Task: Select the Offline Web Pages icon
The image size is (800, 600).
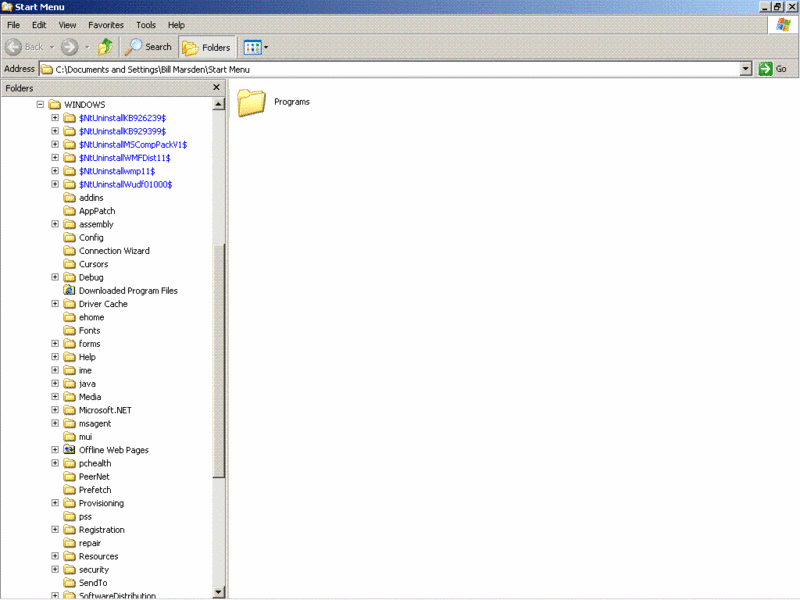Action: tap(70, 450)
